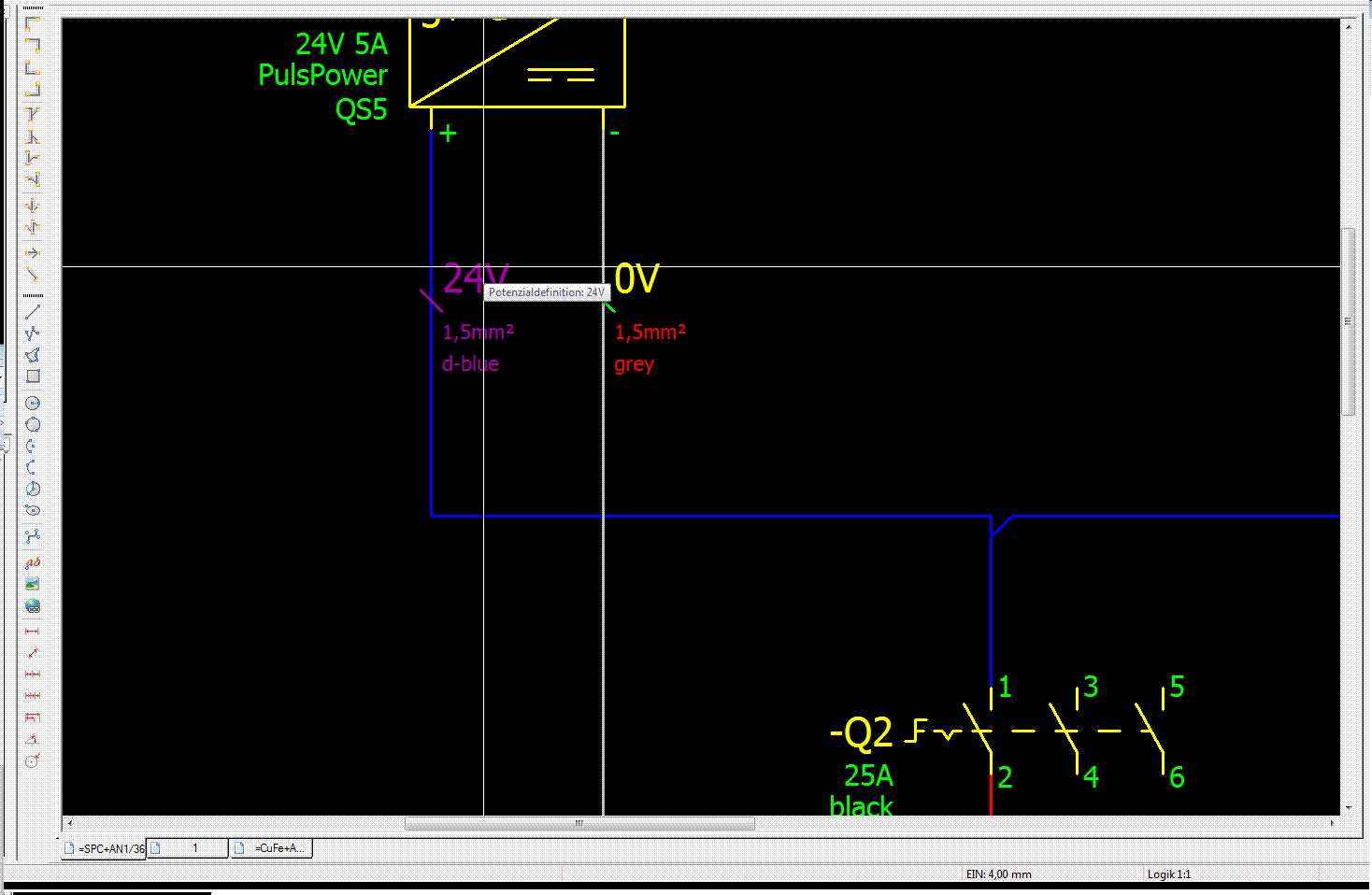The image size is (1372, 895).
Task: Select the Baseline dimension tool
Action: (x=33, y=717)
